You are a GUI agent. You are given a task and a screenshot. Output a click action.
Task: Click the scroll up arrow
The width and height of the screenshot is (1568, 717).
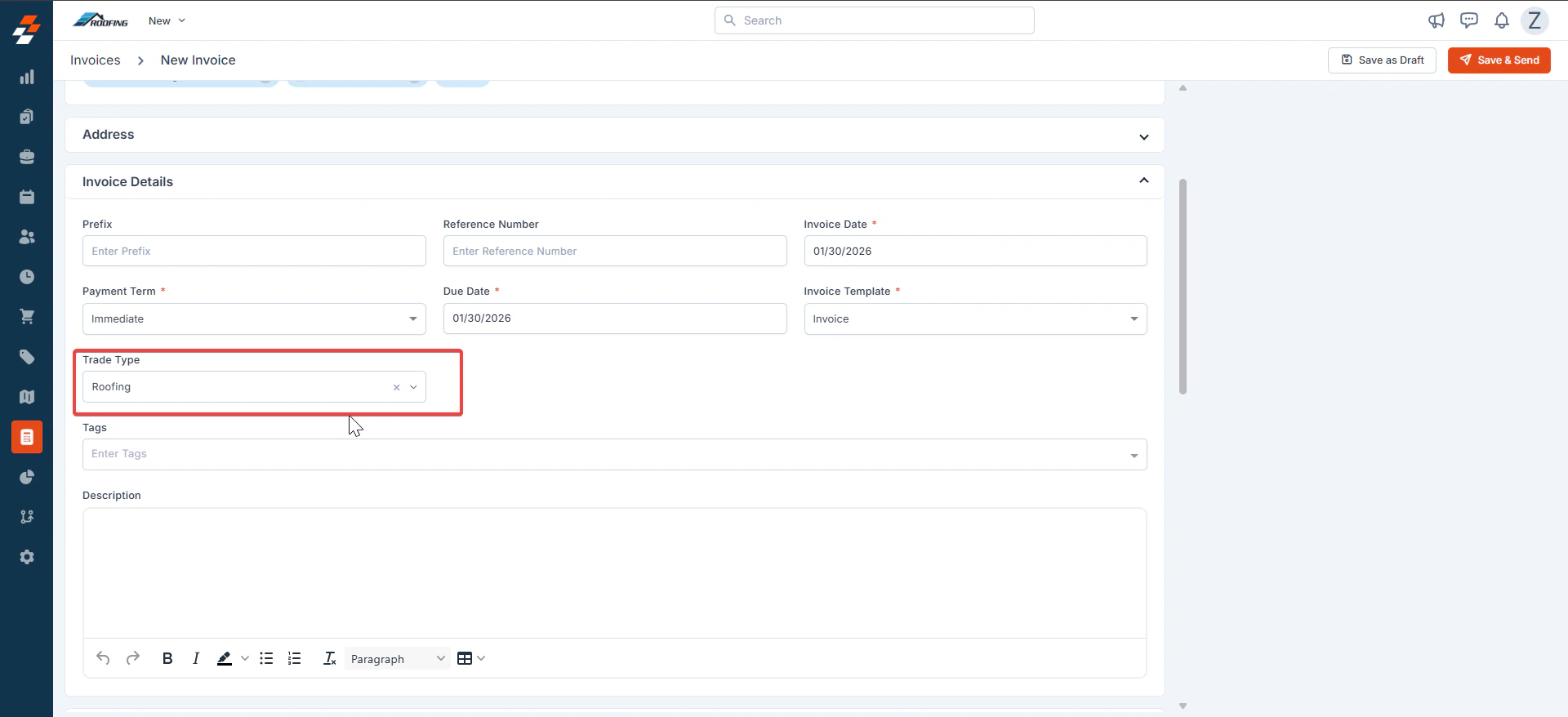[x=1183, y=87]
